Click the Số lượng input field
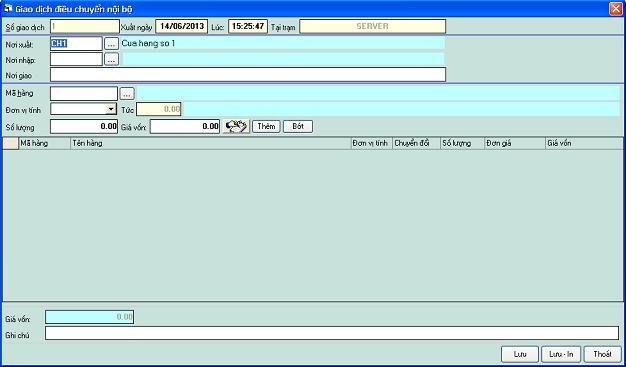 (x=84, y=127)
